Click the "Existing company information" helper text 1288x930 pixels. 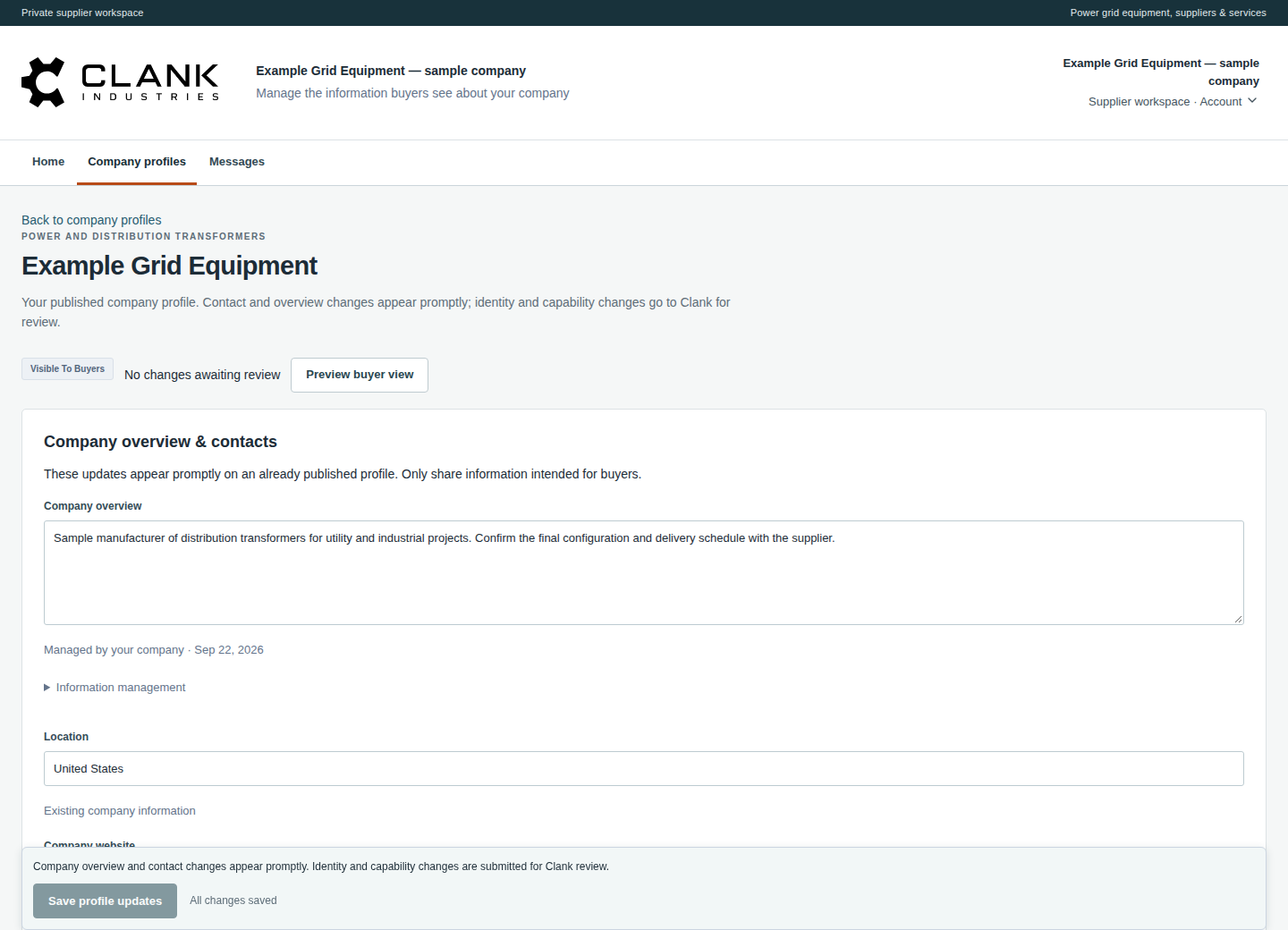(x=120, y=811)
